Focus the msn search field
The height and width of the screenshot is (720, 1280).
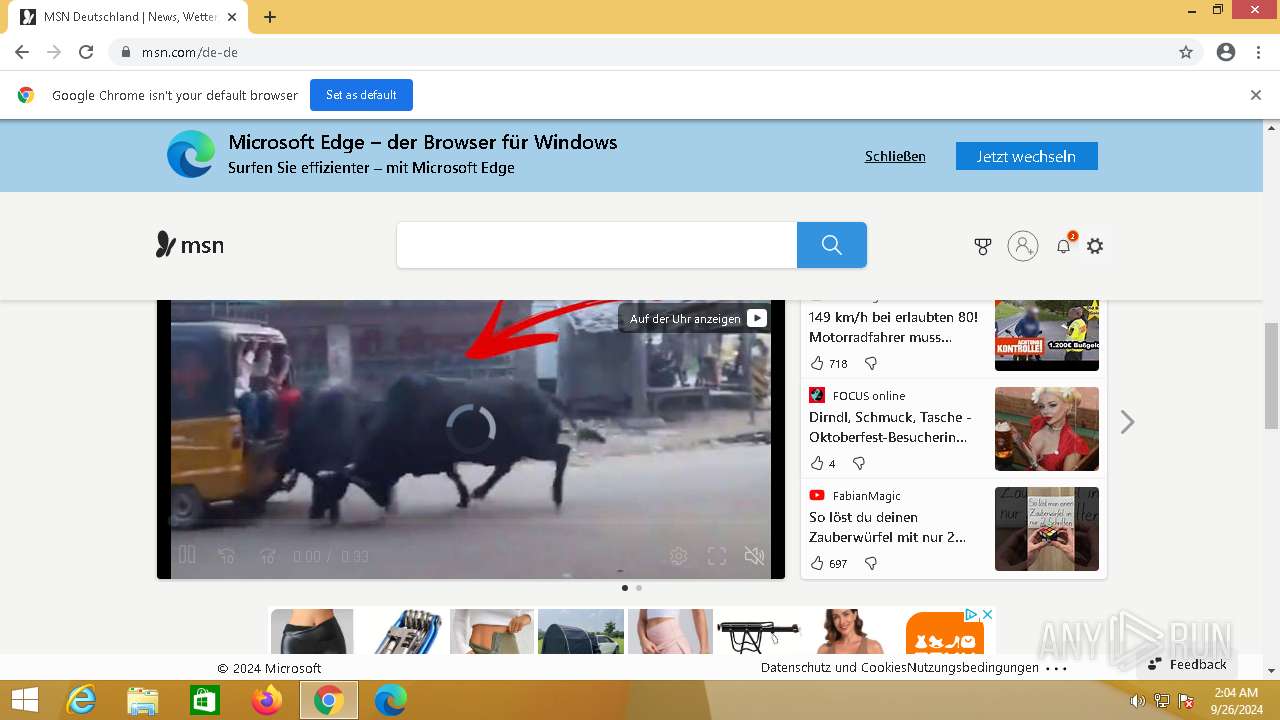coord(597,245)
